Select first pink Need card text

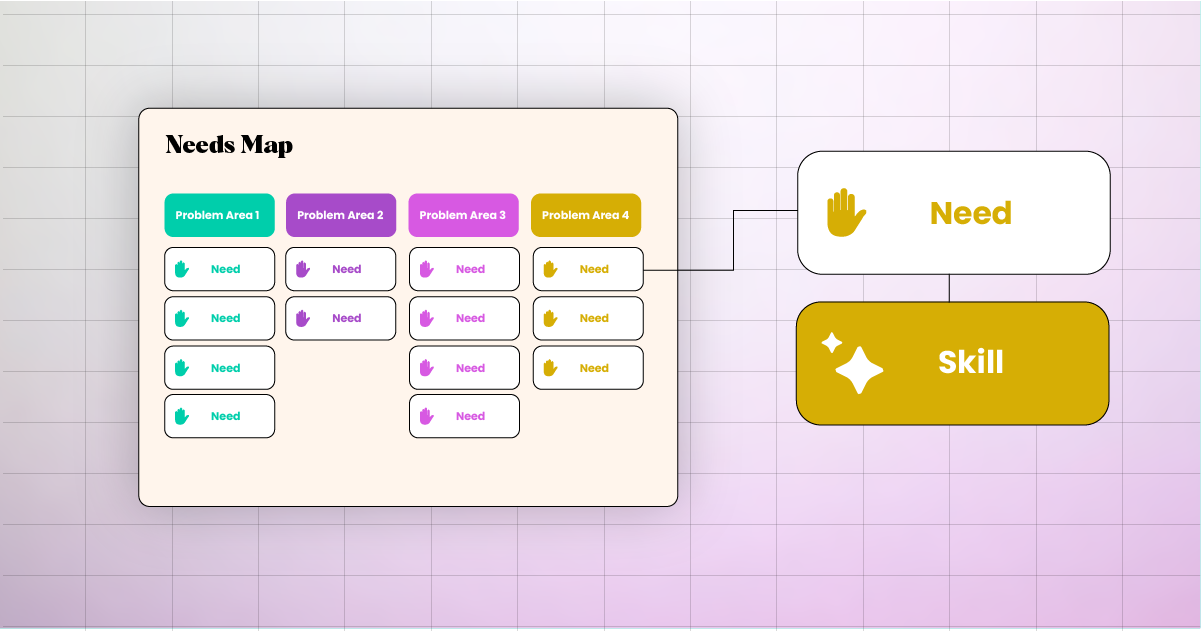click(470, 269)
